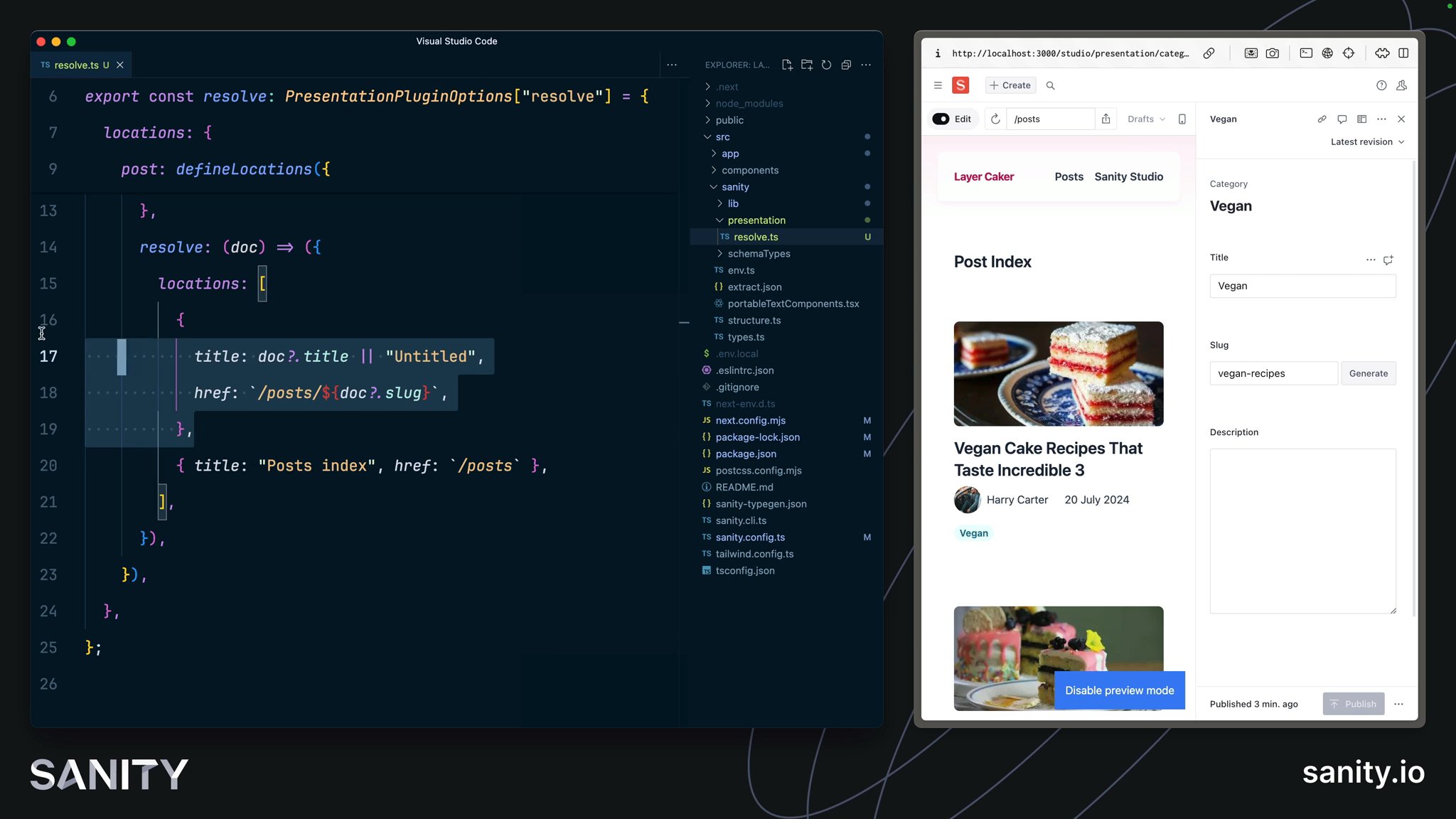
Task: Click the Generate slug button
Action: [x=1368, y=373]
